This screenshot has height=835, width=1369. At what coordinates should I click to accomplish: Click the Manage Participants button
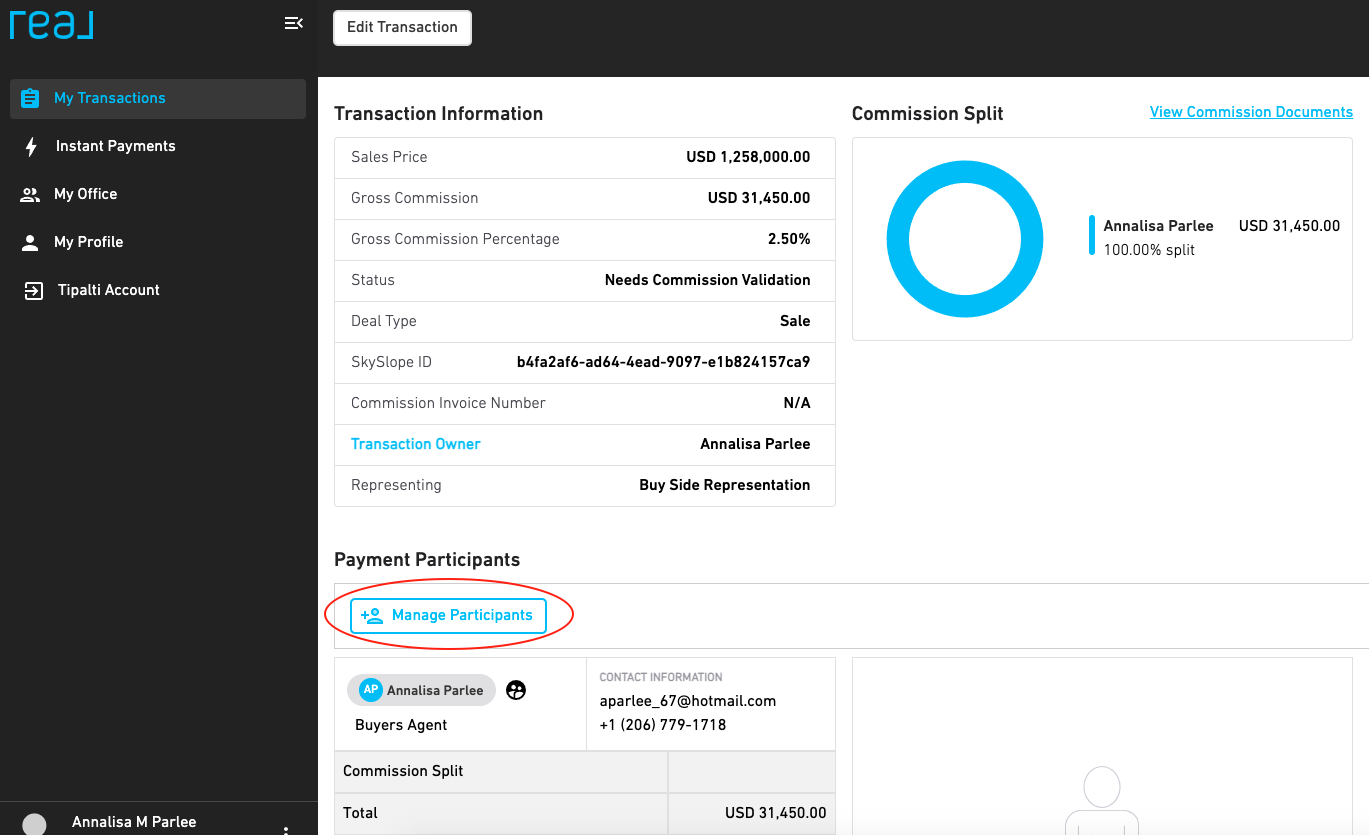[448, 615]
